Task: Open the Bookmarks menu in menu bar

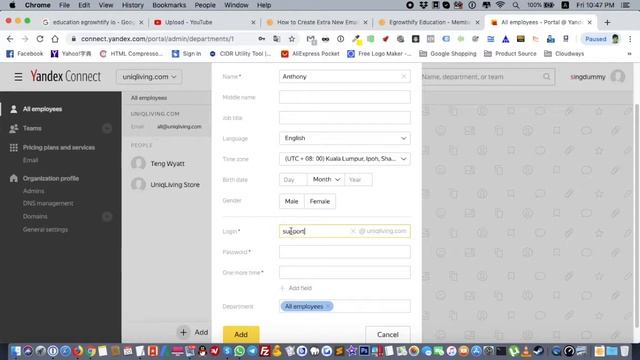Action: coord(169,5)
